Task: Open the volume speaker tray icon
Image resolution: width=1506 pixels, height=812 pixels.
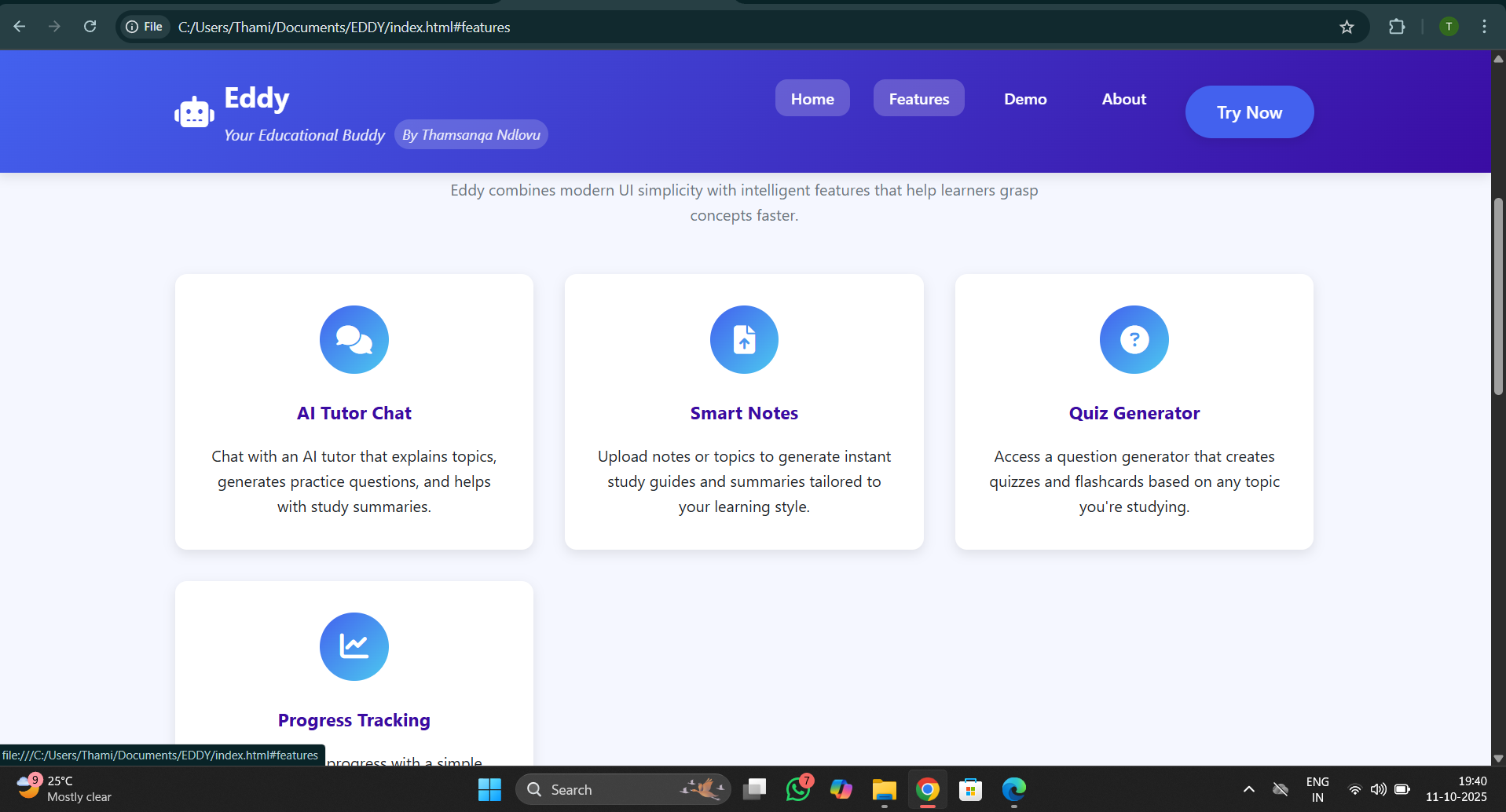Action: pos(1378,789)
